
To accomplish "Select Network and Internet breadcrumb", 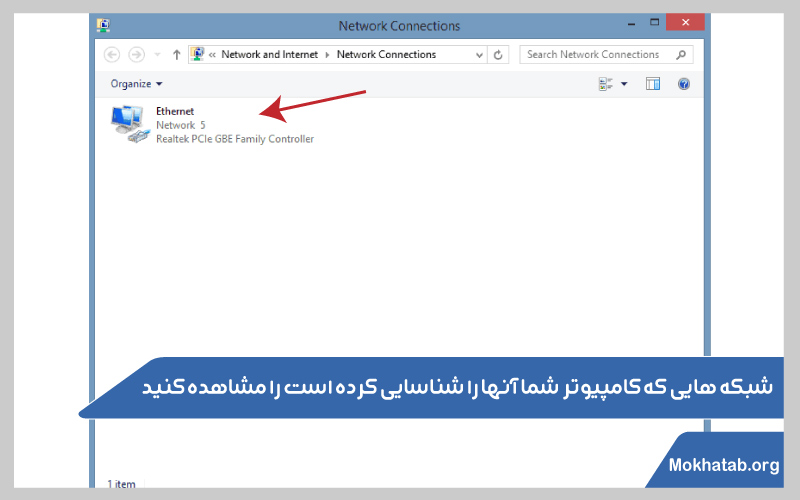I will coord(269,55).
